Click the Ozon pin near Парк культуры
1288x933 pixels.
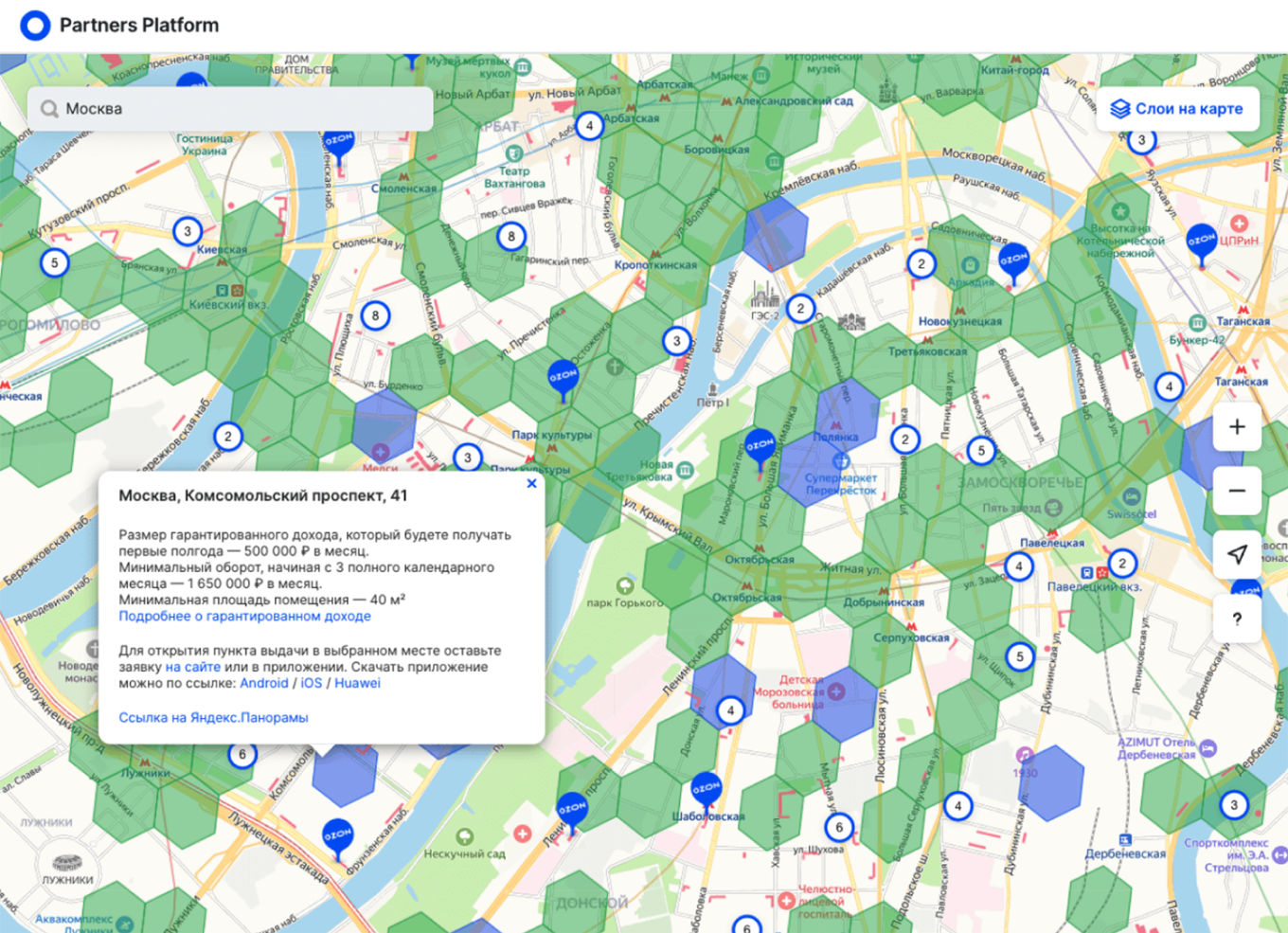563,377
